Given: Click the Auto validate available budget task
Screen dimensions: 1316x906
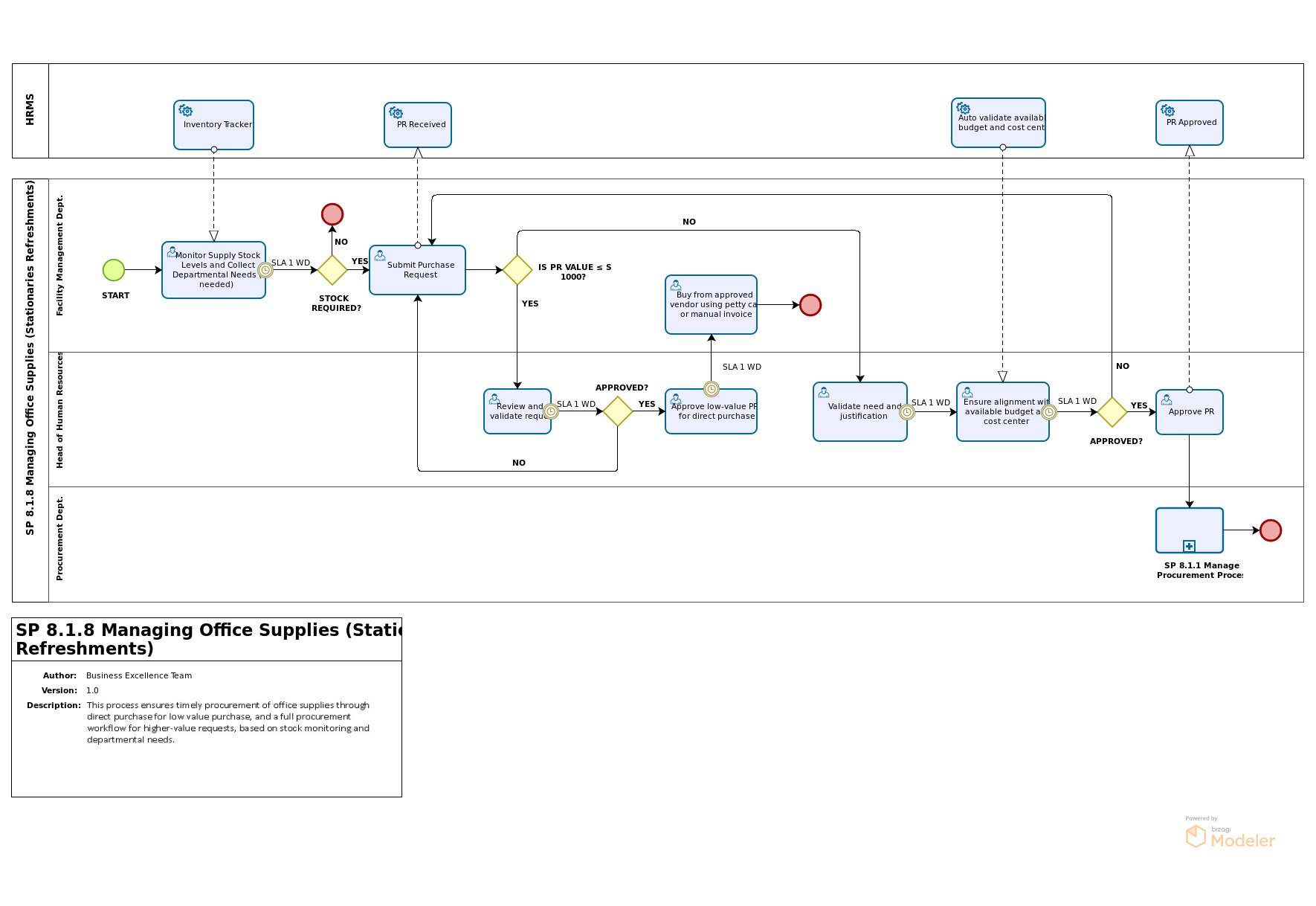Looking at the screenshot, I should pyautogui.click(x=998, y=123).
